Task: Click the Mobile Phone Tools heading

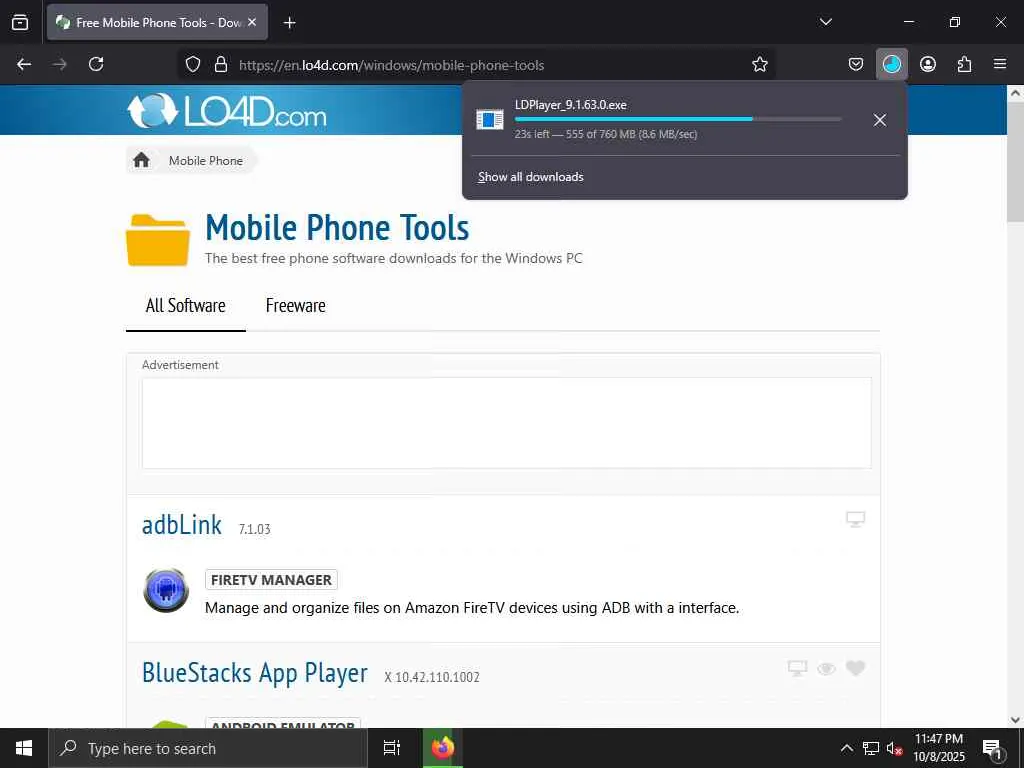Action: click(337, 227)
